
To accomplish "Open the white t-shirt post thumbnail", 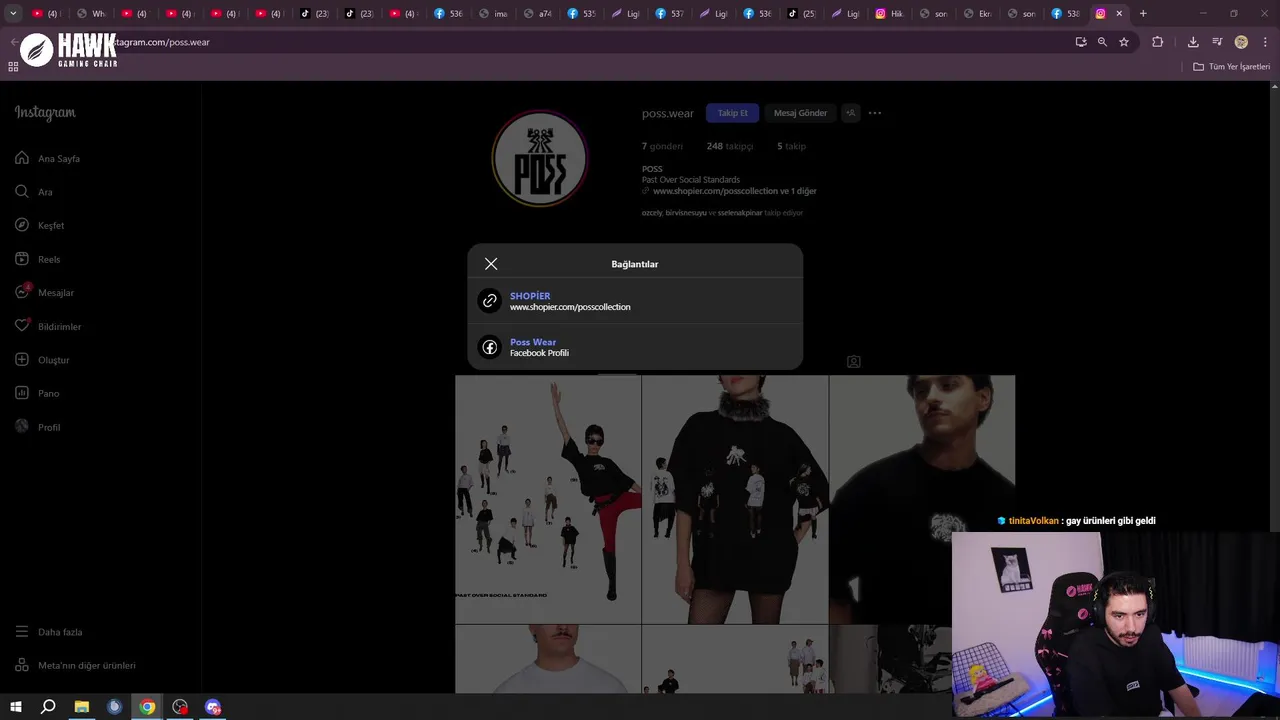I will pyautogui.click(x=548, y=659).
